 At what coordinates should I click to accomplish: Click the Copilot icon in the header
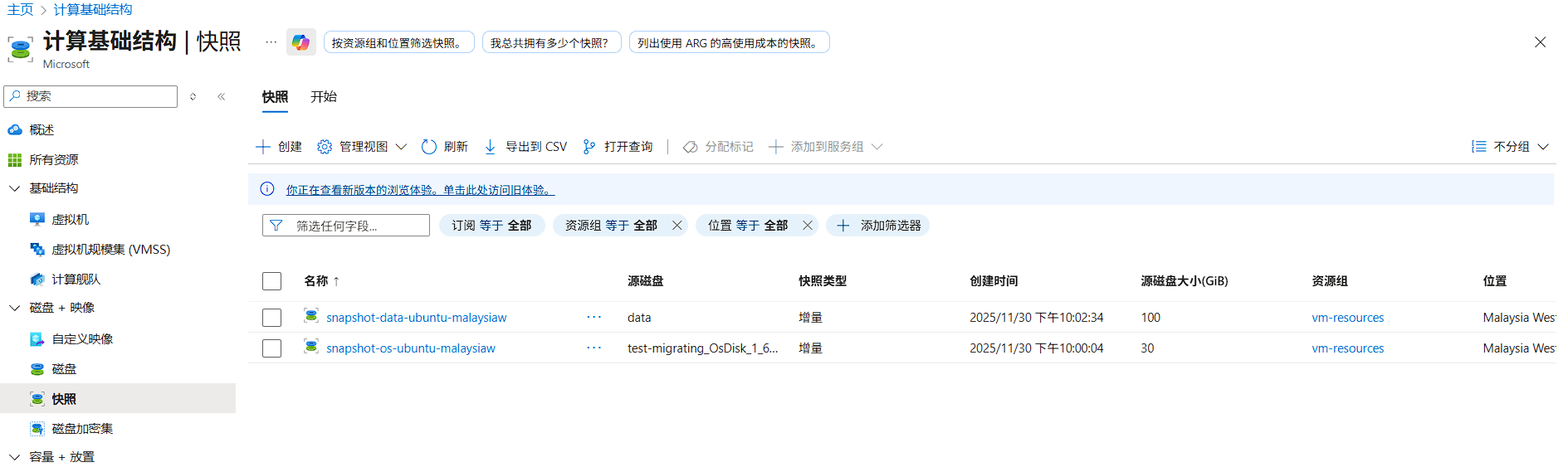click(x=300, y=42)
